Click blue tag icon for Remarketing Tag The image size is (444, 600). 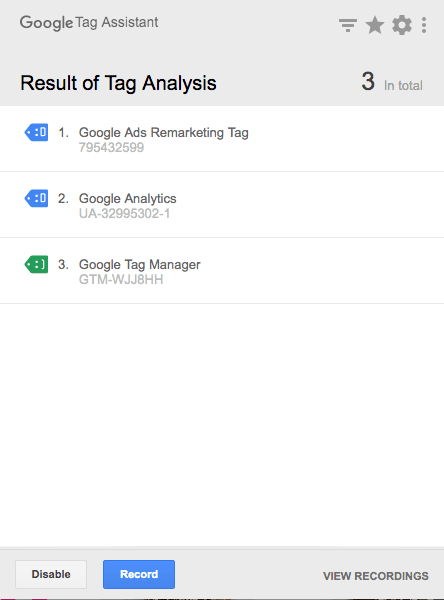[36, 132]
